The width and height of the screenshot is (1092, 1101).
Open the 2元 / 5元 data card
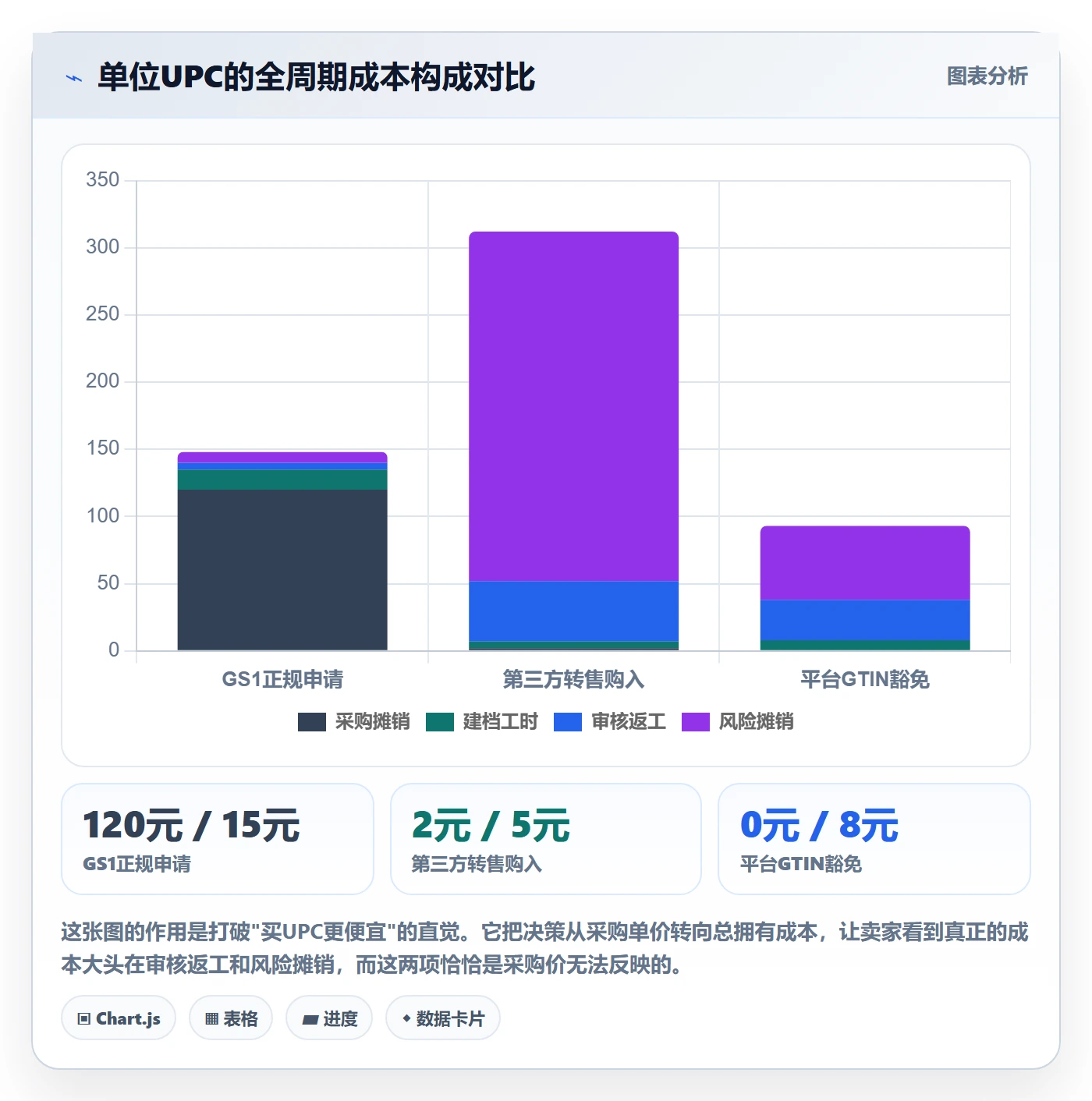[546, 839]
